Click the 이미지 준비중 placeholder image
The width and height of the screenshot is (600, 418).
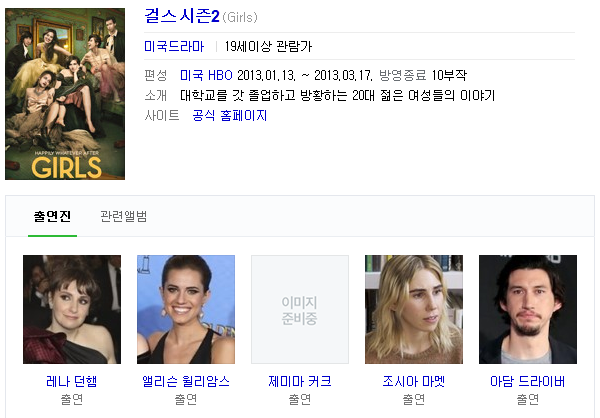point(300,309)
